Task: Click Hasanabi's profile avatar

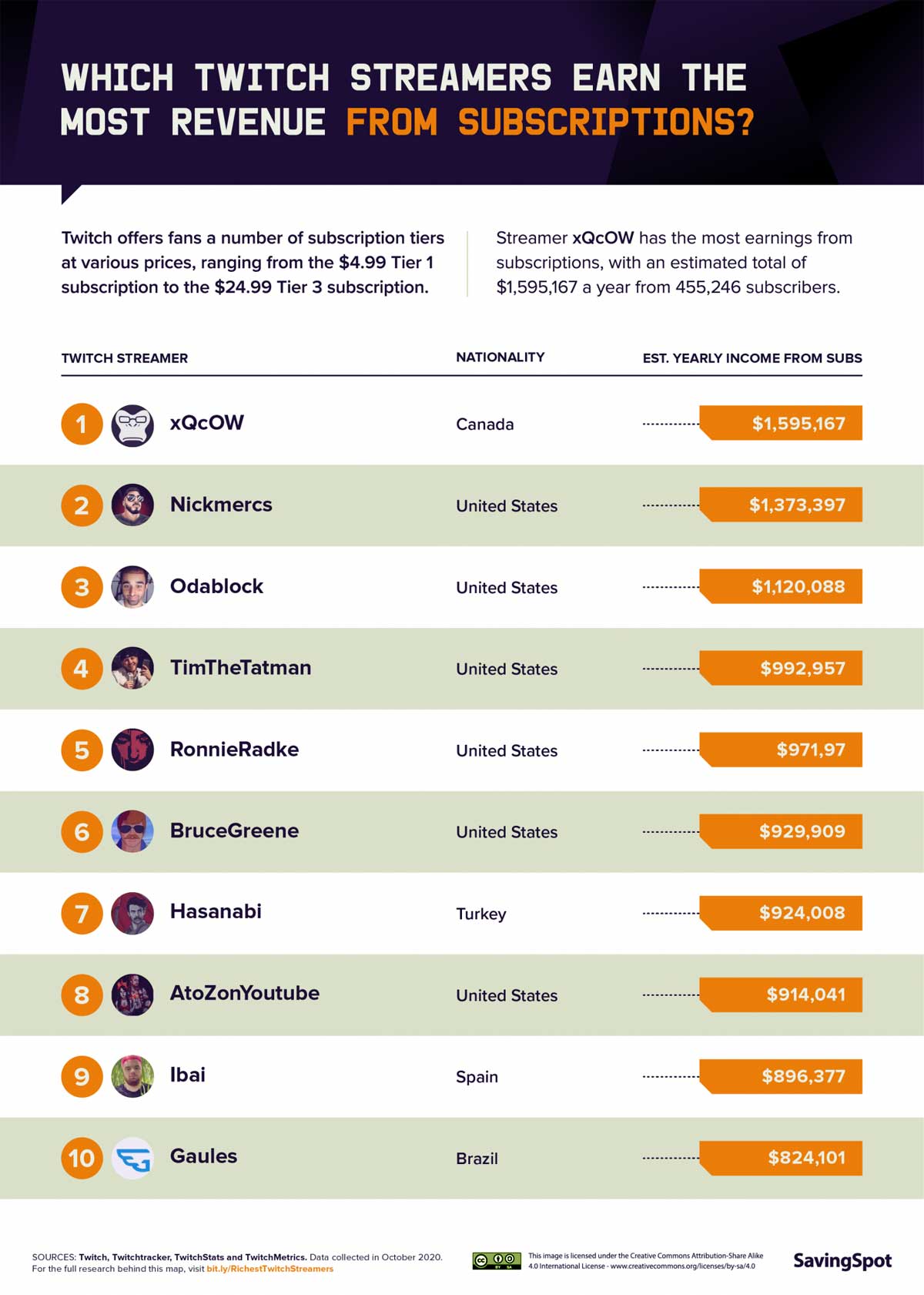Action: pos(132,913)
